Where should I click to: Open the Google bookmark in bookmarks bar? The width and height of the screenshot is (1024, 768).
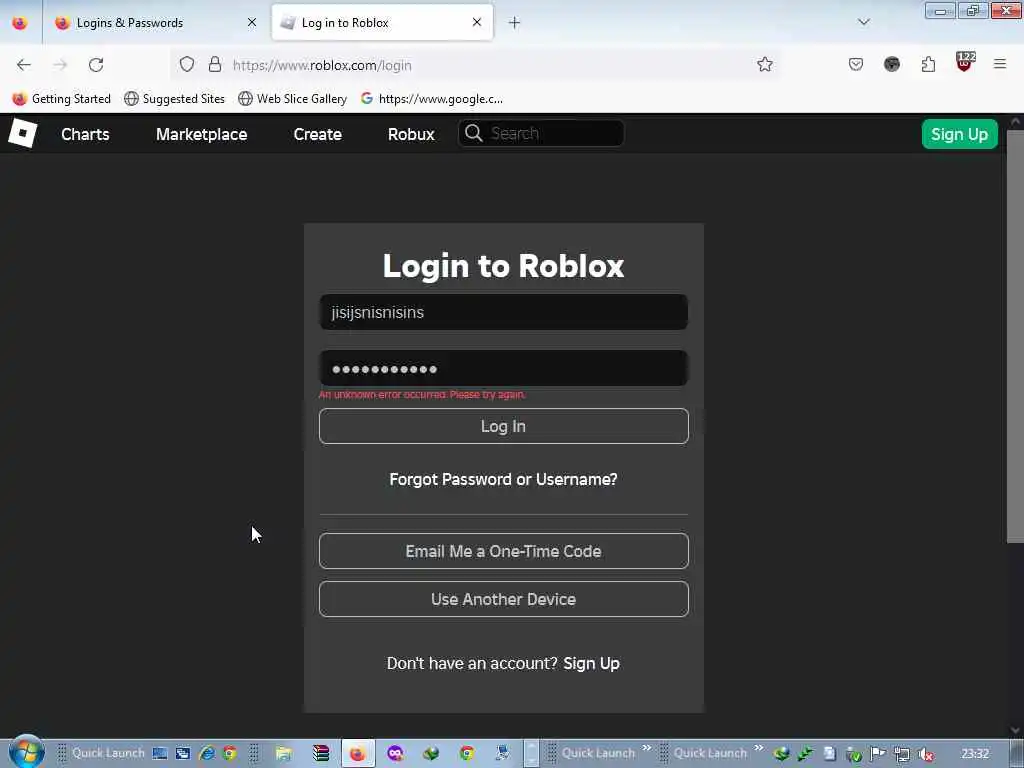pyautogui.click(x=432, y=99)
